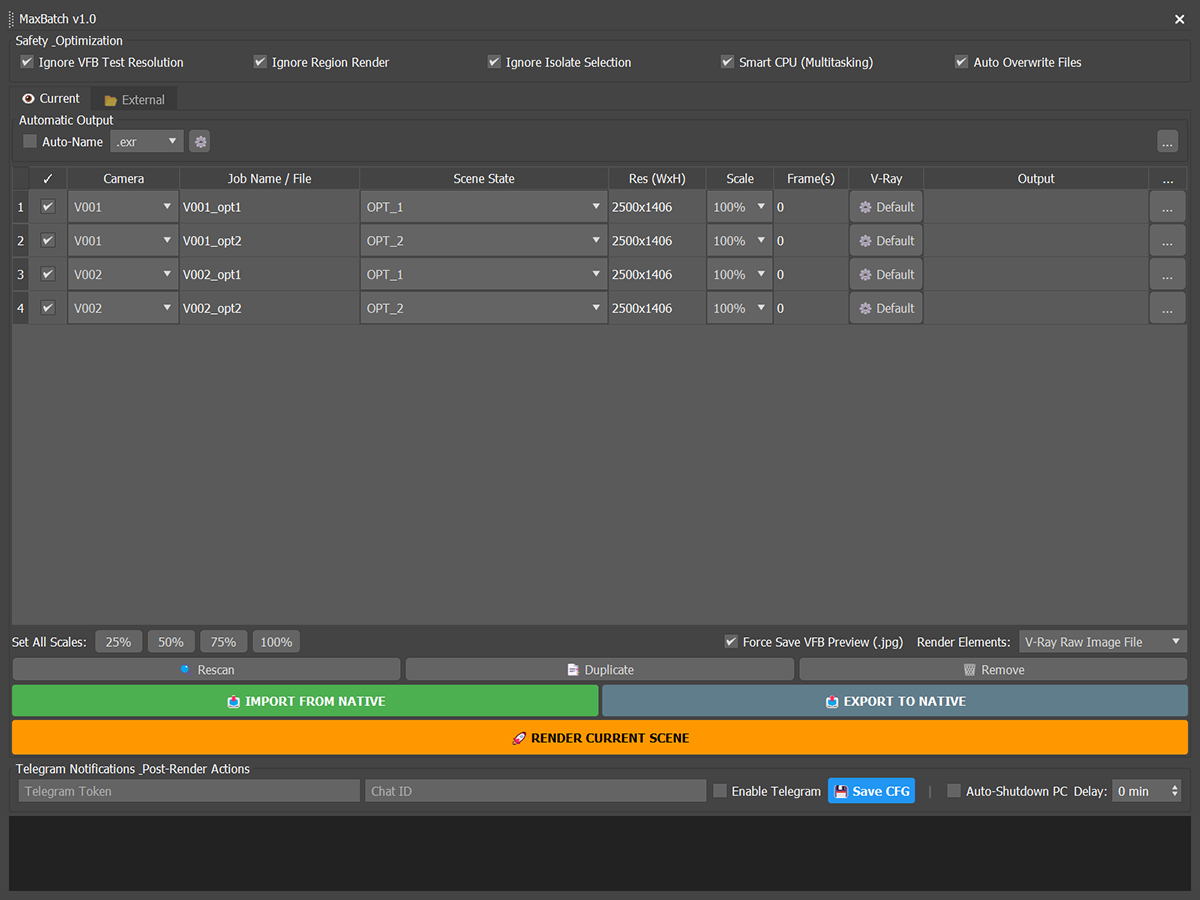Click the Output column header
The height and width of the screenshot is (900, 1200).
(1036, 179)
